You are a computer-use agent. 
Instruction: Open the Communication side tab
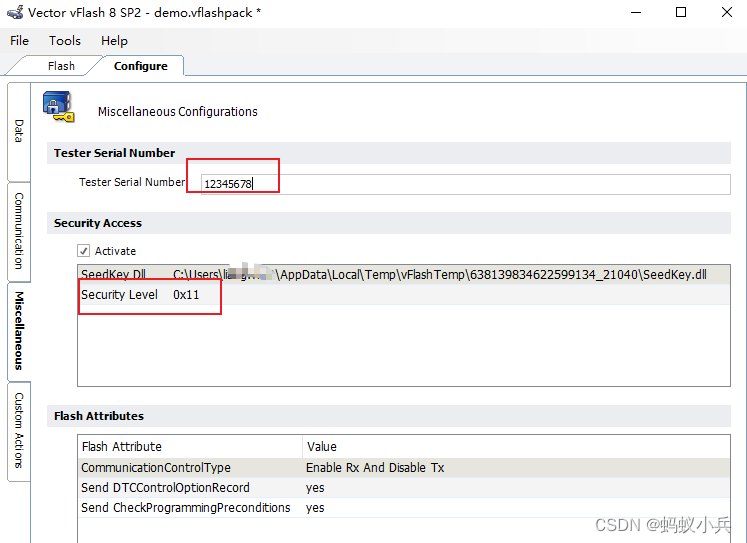19,231
